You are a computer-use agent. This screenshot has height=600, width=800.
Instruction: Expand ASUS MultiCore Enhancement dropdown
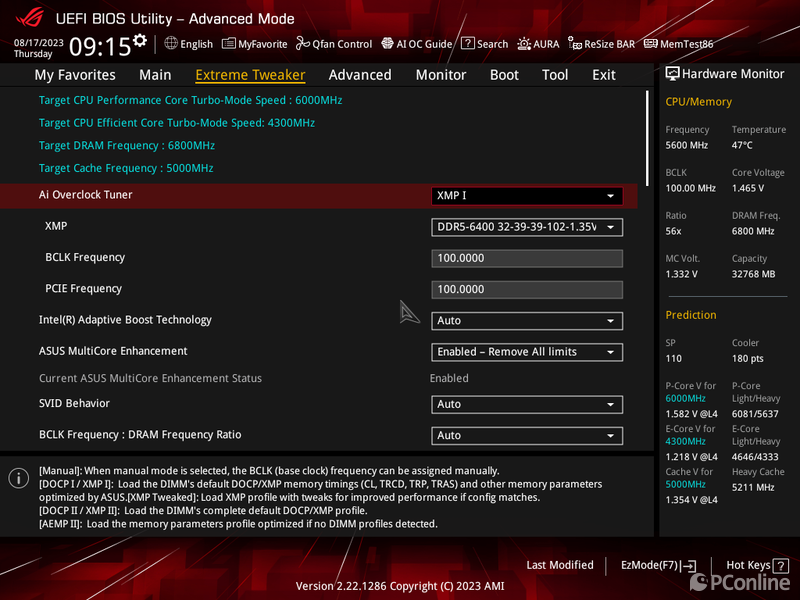click(527, 352)
